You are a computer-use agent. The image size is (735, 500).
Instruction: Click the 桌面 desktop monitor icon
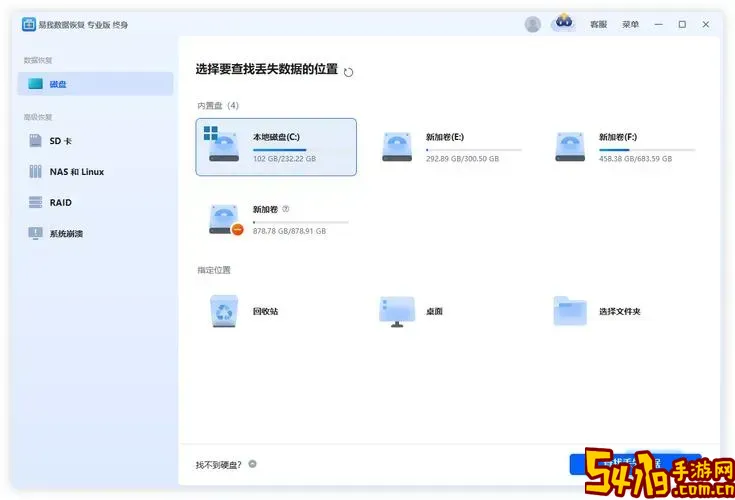coord(397,311)
